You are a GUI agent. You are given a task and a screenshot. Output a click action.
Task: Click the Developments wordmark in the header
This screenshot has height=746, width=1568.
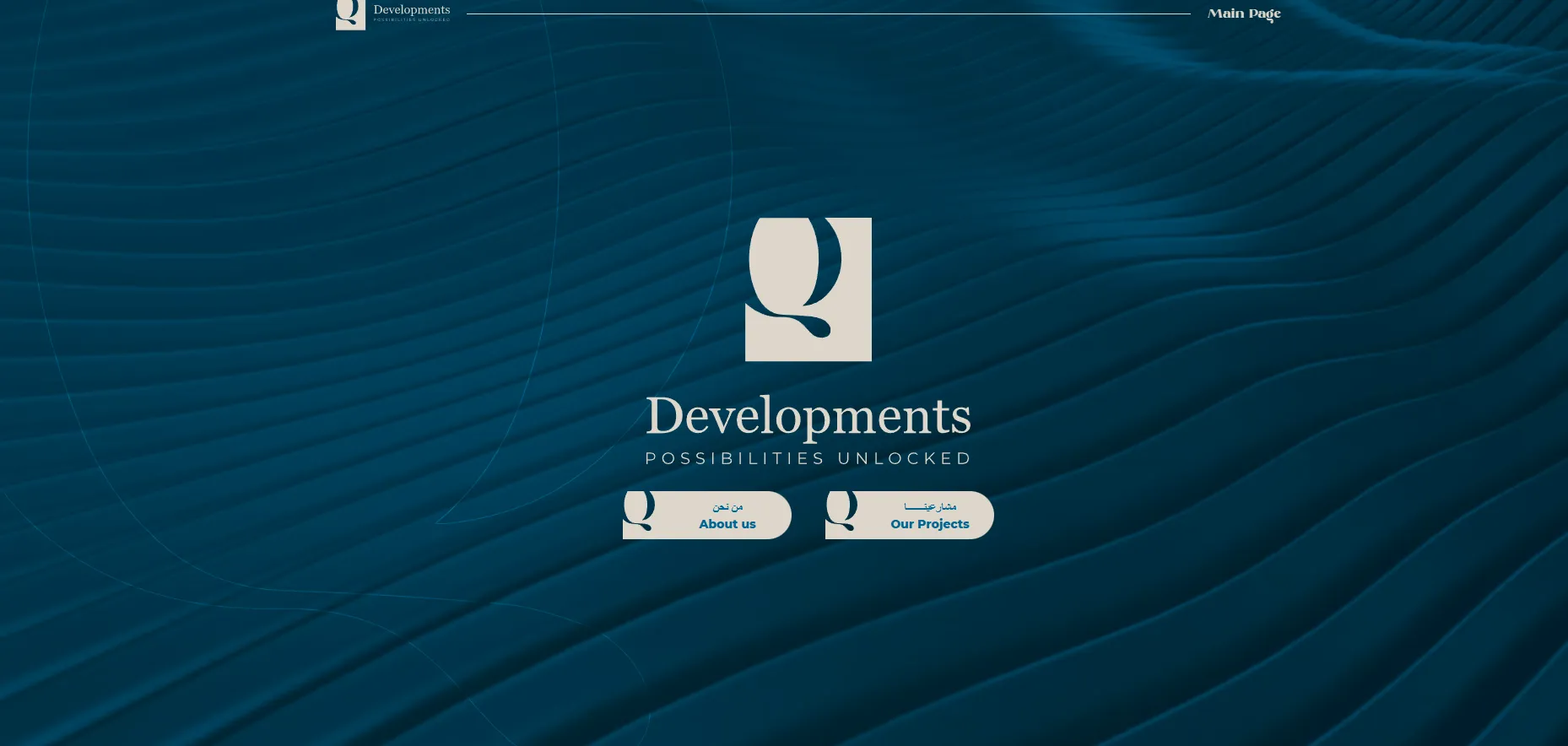coord(412,12)
